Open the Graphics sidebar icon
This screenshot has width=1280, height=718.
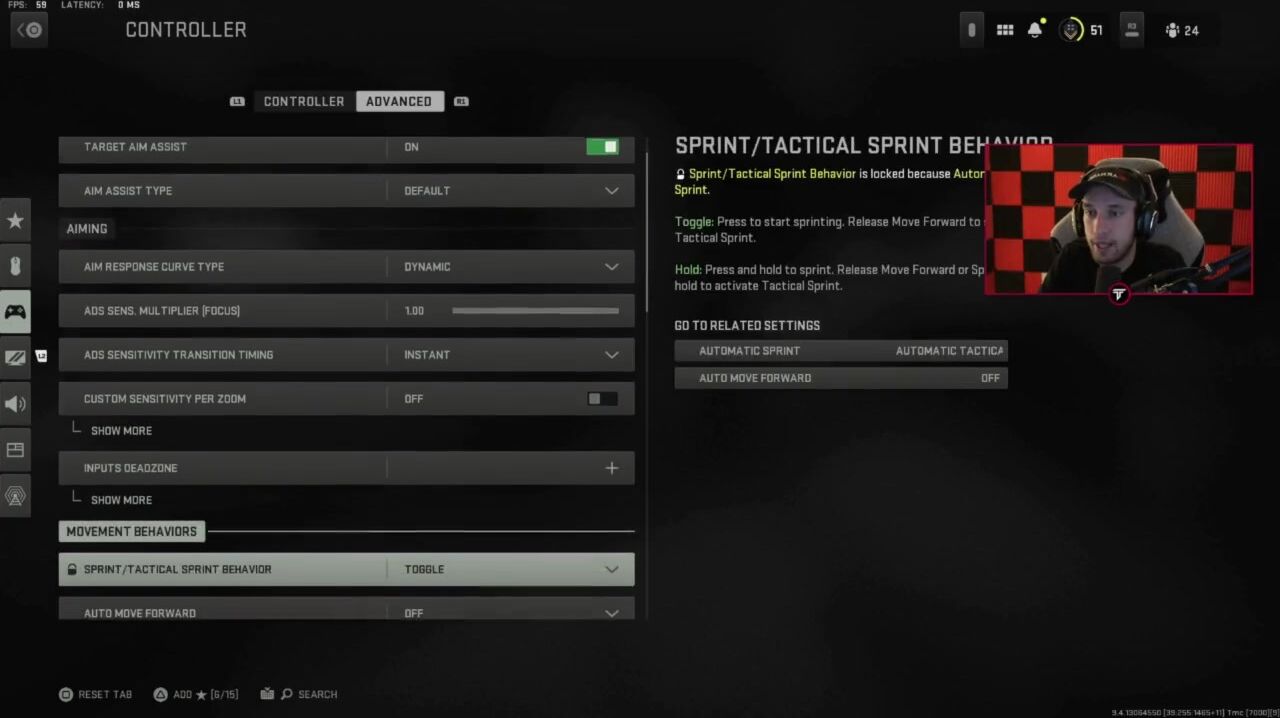coord(15,357)
